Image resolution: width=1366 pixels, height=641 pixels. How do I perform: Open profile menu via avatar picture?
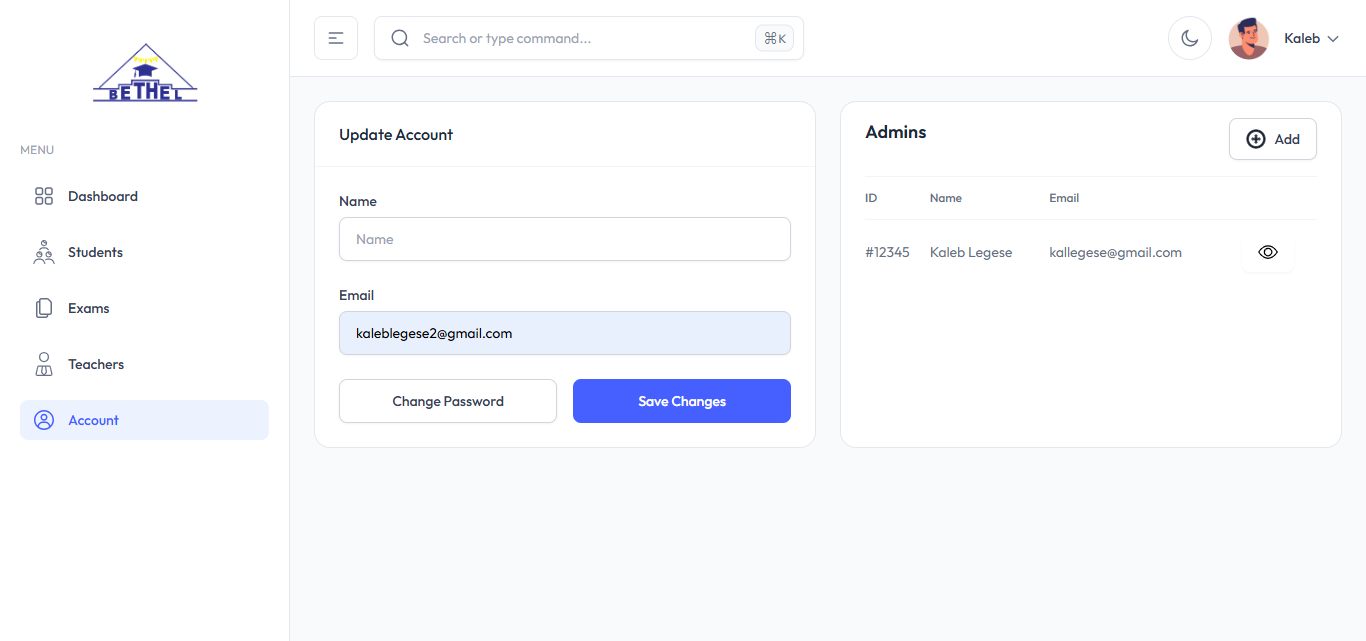point(1248,39)
